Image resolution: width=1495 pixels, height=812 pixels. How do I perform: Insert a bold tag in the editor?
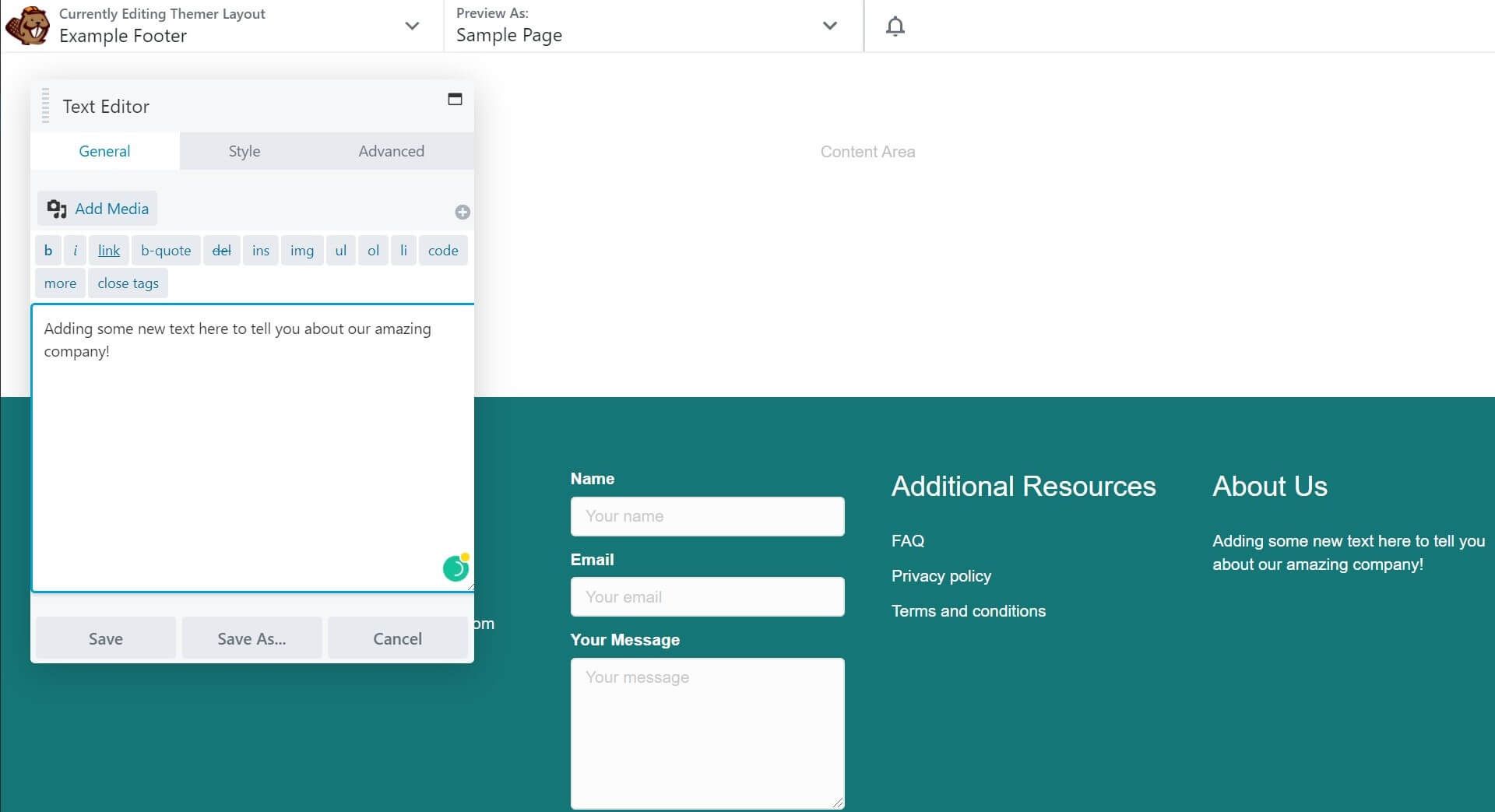[48, 250]
